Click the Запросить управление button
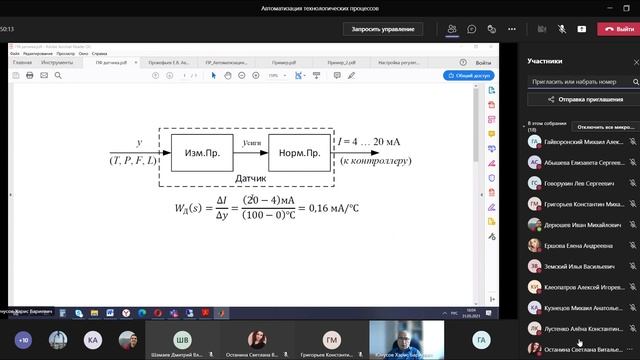Screen dimensions: 640x360 click(x=383, y=29)
